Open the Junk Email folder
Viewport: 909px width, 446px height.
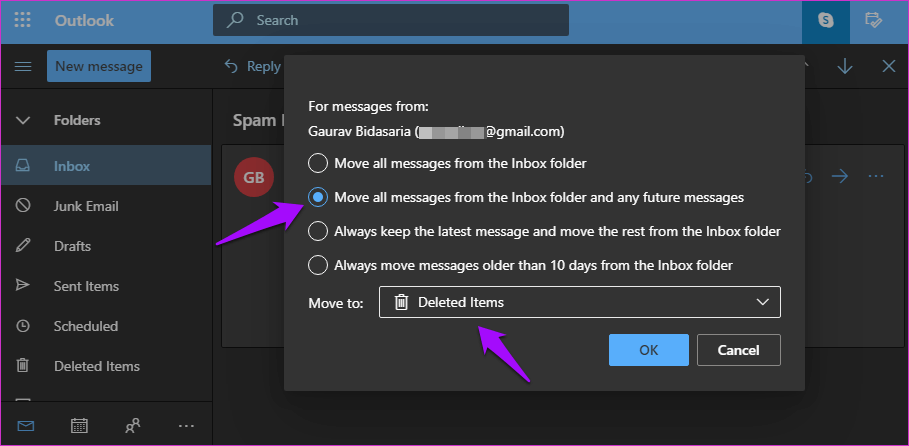pyautogui.click(x=106, y=206)
